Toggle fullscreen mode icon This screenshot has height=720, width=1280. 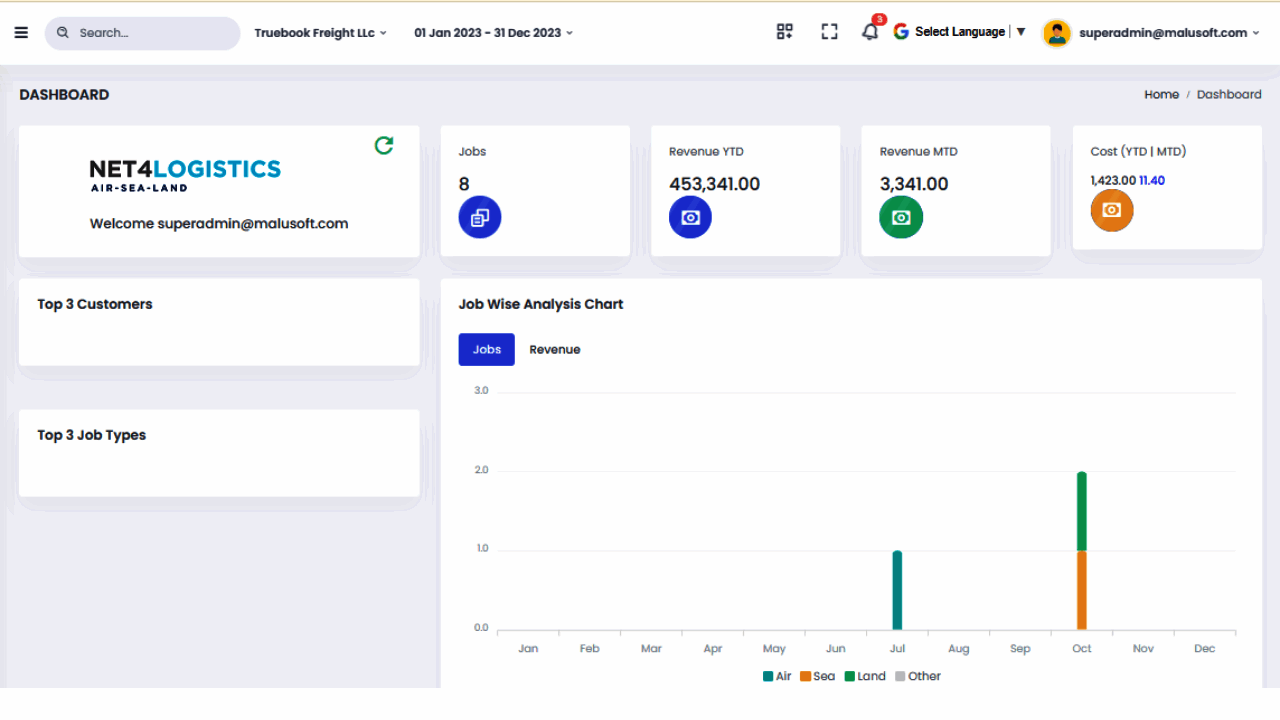[x=829, y=32]
